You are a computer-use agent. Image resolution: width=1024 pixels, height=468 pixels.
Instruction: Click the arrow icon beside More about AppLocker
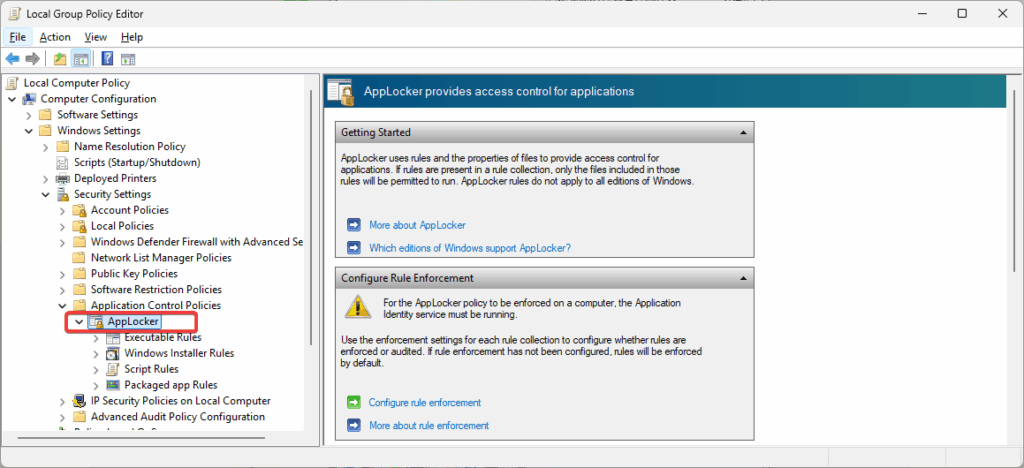tap(354, 225)
